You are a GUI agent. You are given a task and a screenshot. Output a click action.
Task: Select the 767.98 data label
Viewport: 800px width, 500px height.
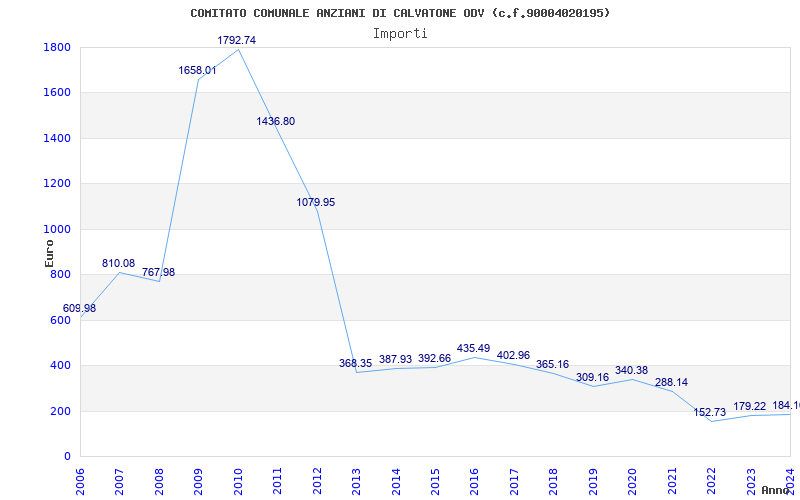click(x=158, y=272)
